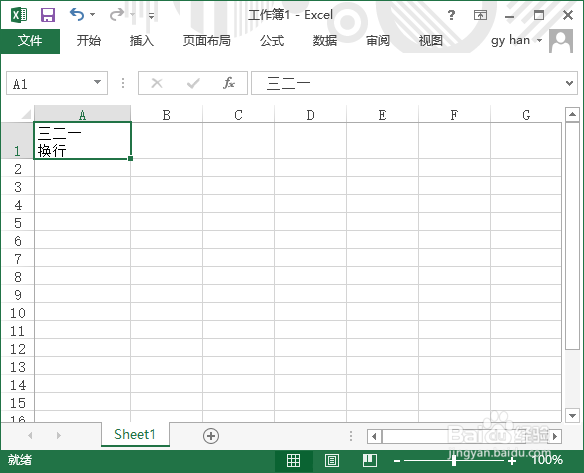Select column A header

82,115
